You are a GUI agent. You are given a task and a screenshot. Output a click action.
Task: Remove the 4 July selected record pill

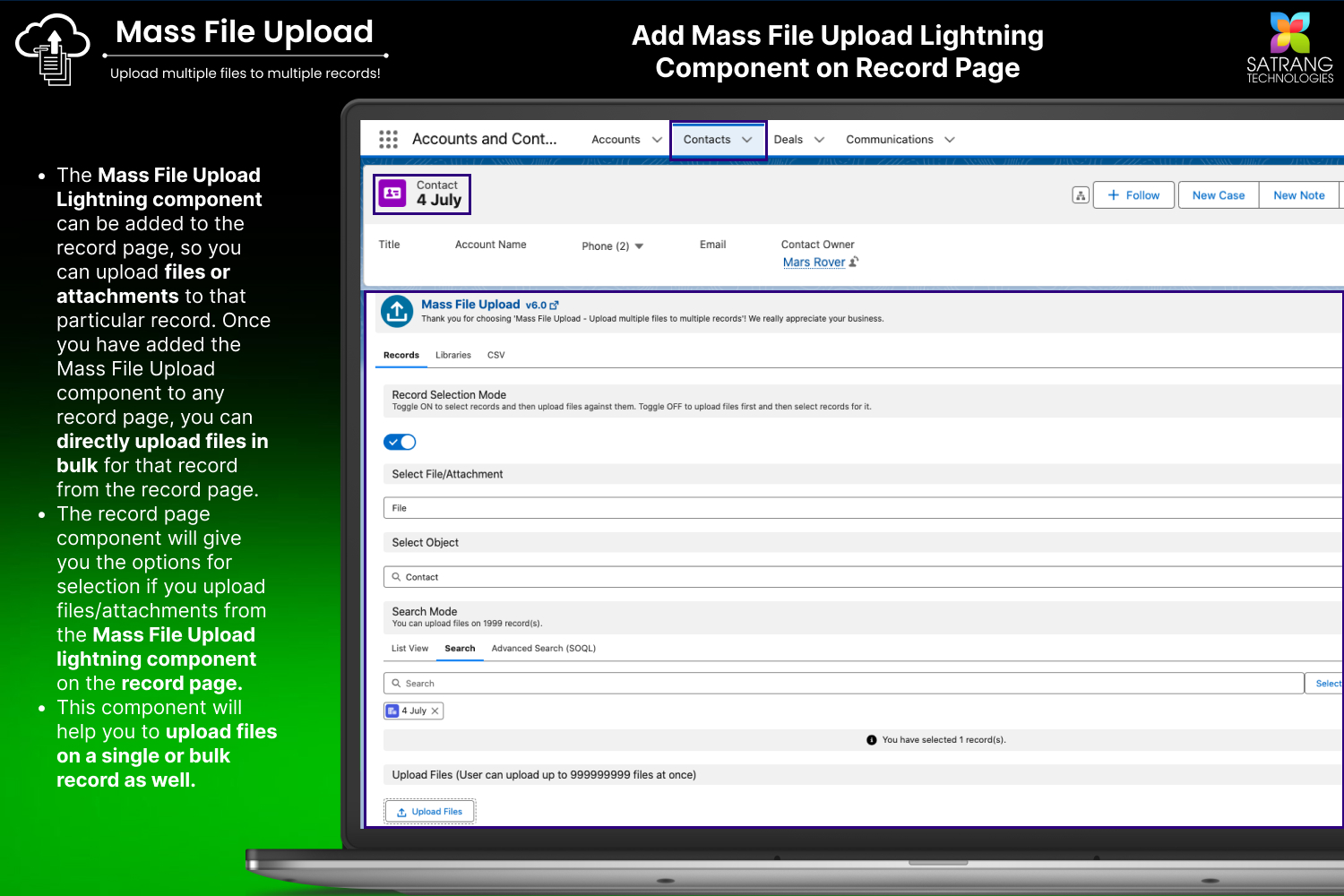[435, 711]
